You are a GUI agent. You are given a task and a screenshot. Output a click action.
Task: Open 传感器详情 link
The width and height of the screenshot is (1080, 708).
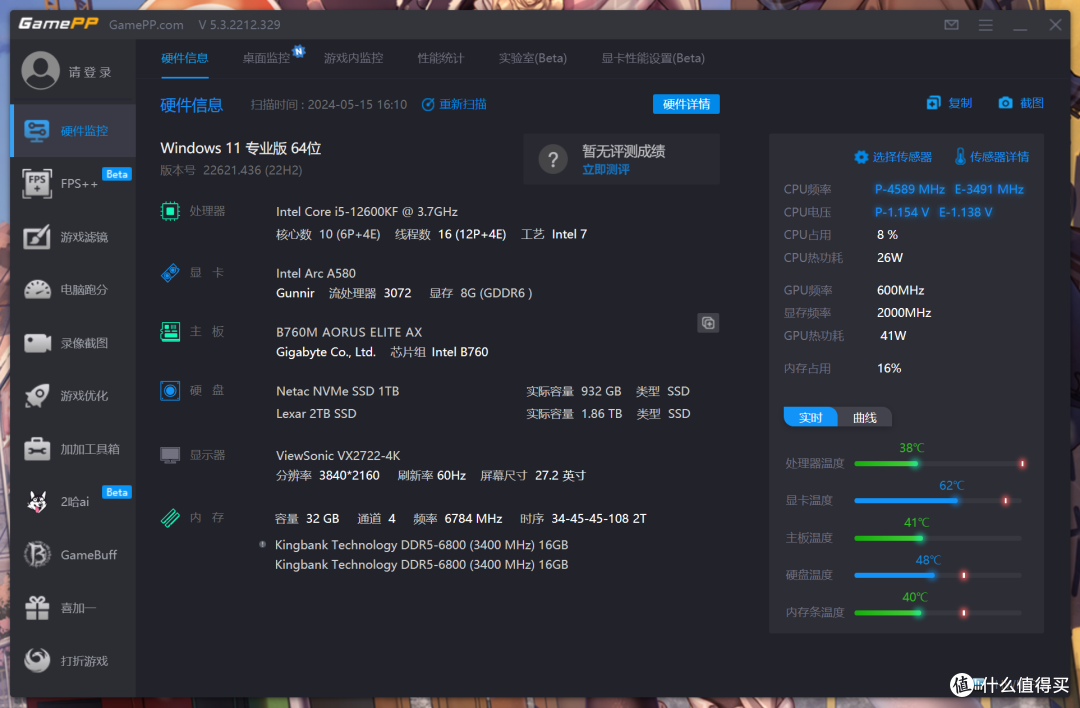coord(992,157)
